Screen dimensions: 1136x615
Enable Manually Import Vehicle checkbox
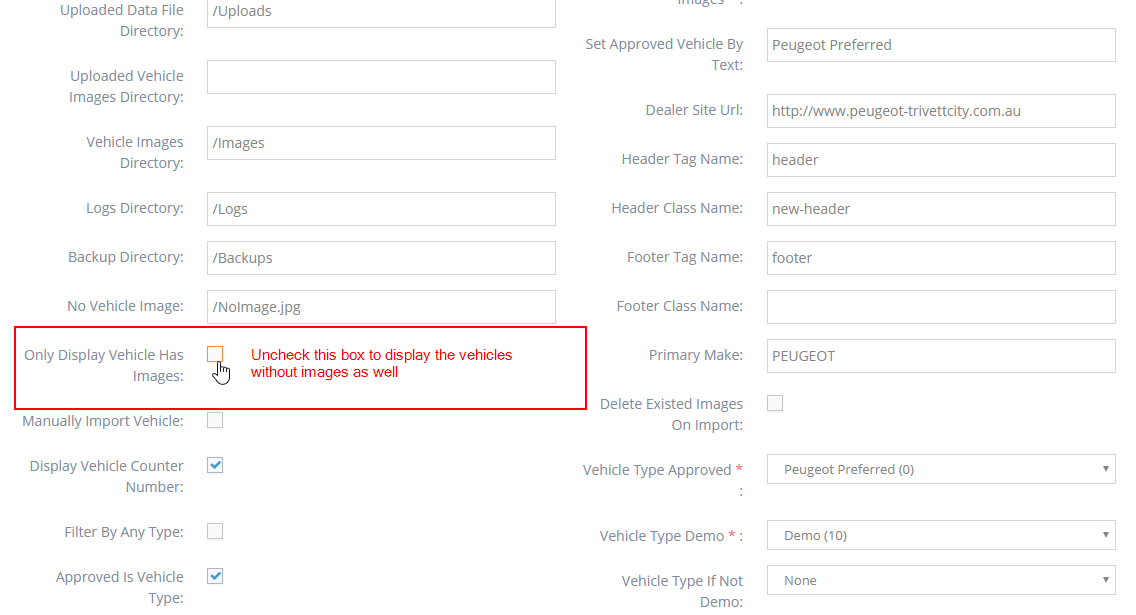215,420
